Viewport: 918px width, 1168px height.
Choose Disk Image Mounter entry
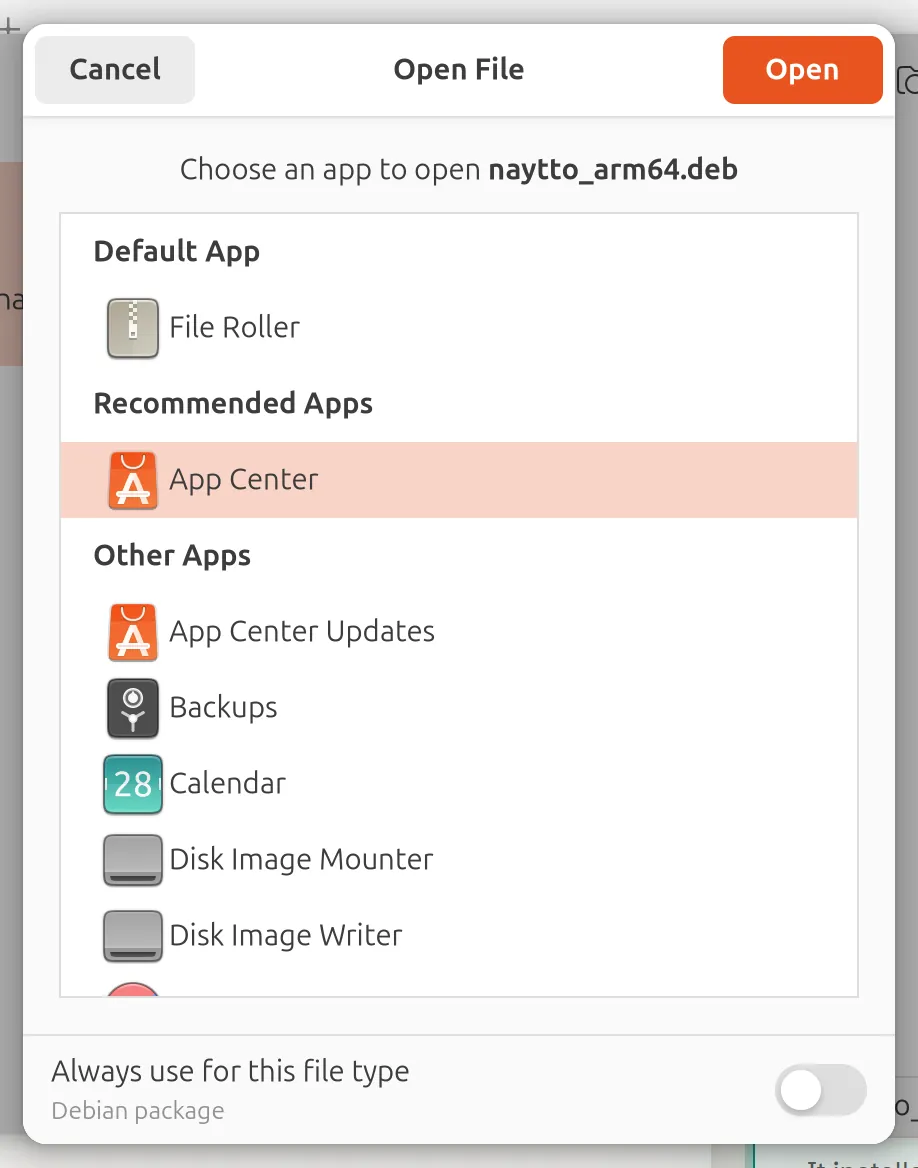click(x=459, y=860)
